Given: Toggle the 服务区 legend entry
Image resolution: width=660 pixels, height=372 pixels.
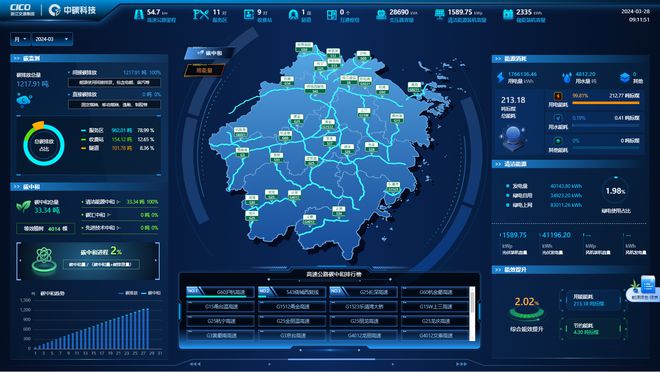Looking at the screenshot, I should coord(93,130).
